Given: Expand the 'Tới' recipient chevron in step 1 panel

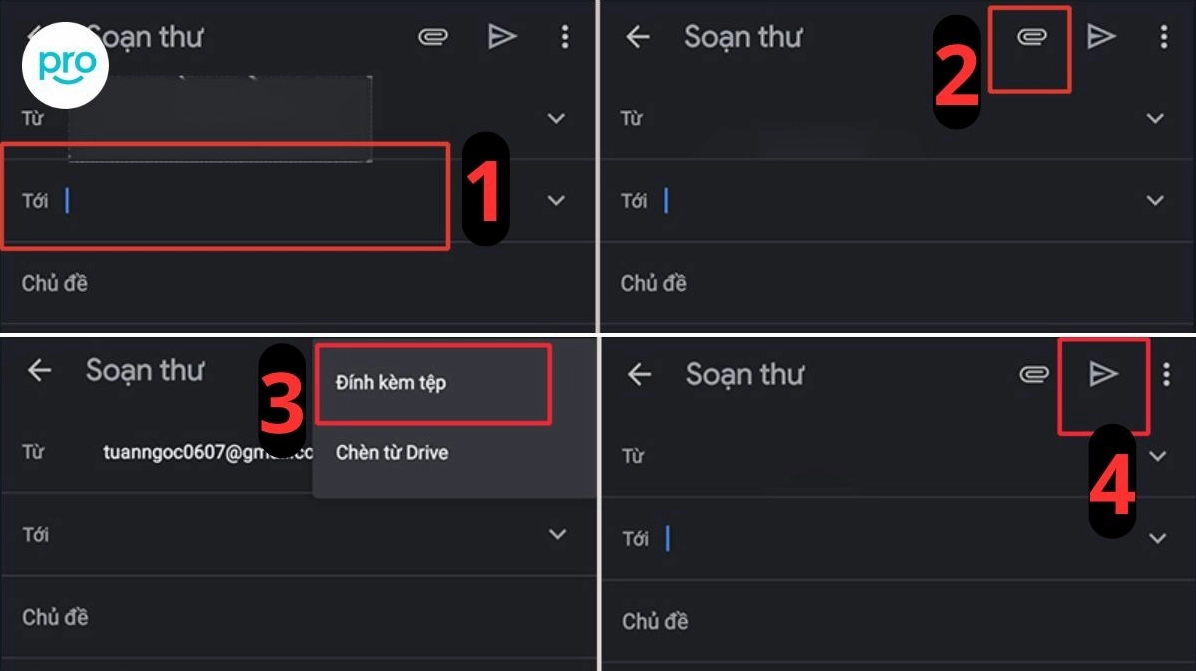Looking at the screenshot, I should pyautogui.click(x=556, y=200).
